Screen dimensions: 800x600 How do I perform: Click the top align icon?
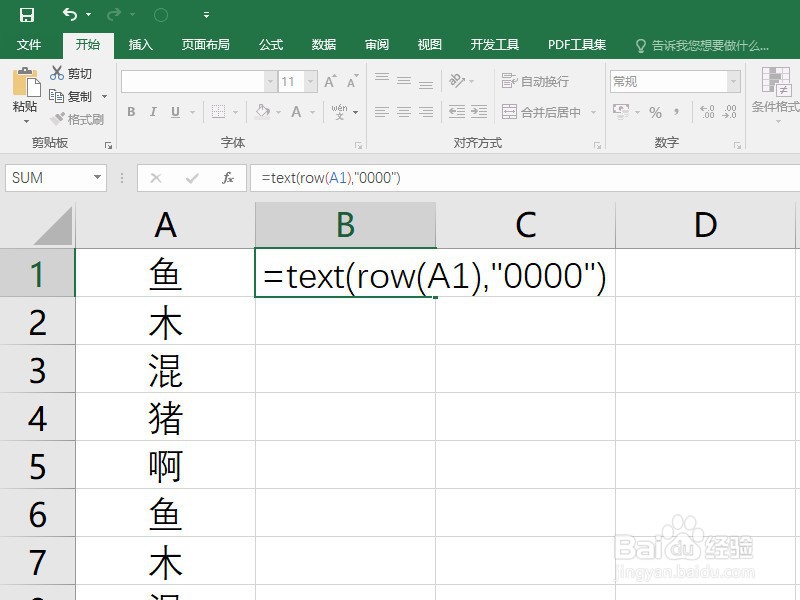[x=382, y=80]
